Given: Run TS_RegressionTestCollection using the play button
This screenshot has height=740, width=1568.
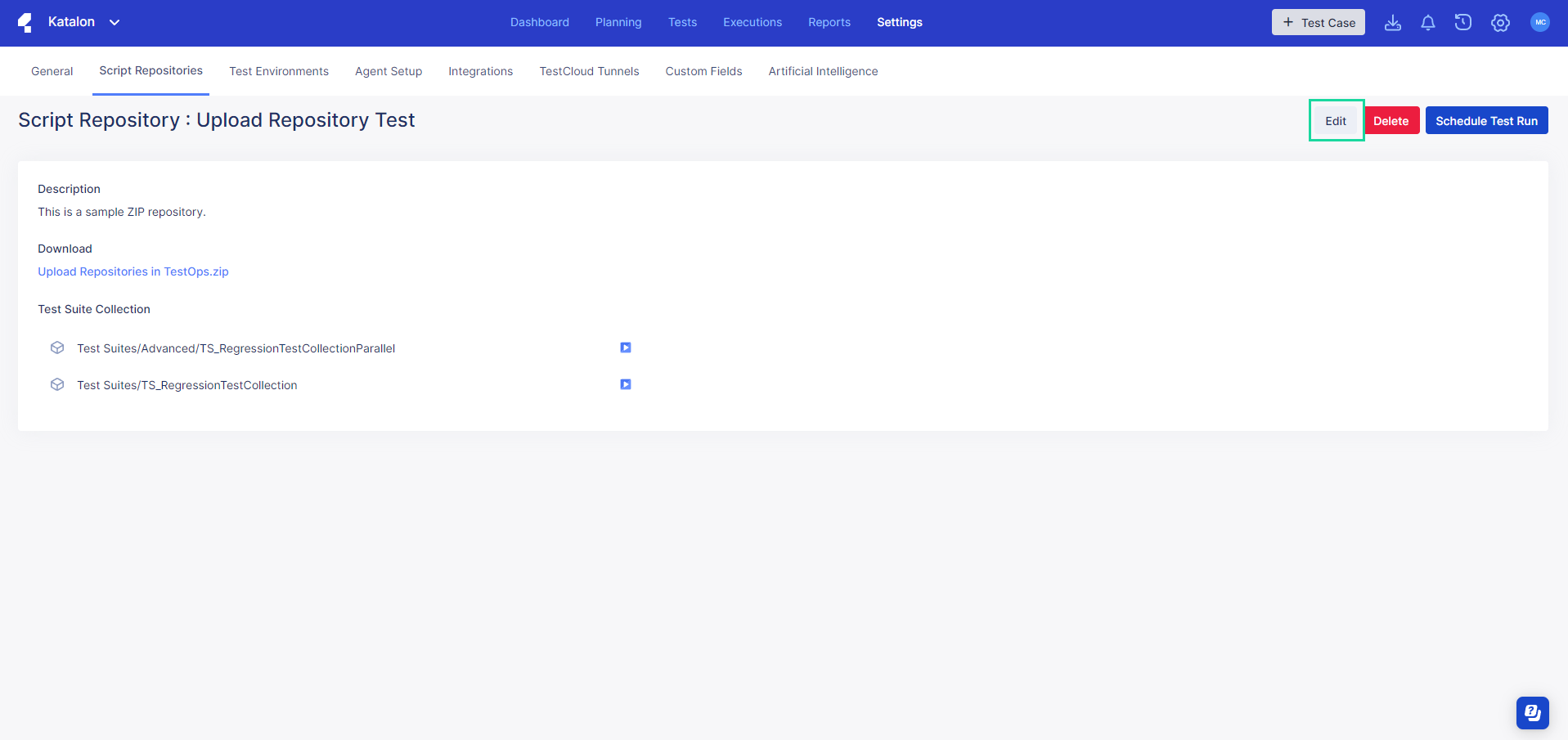Looking at the screenshot, I should 625,383.
